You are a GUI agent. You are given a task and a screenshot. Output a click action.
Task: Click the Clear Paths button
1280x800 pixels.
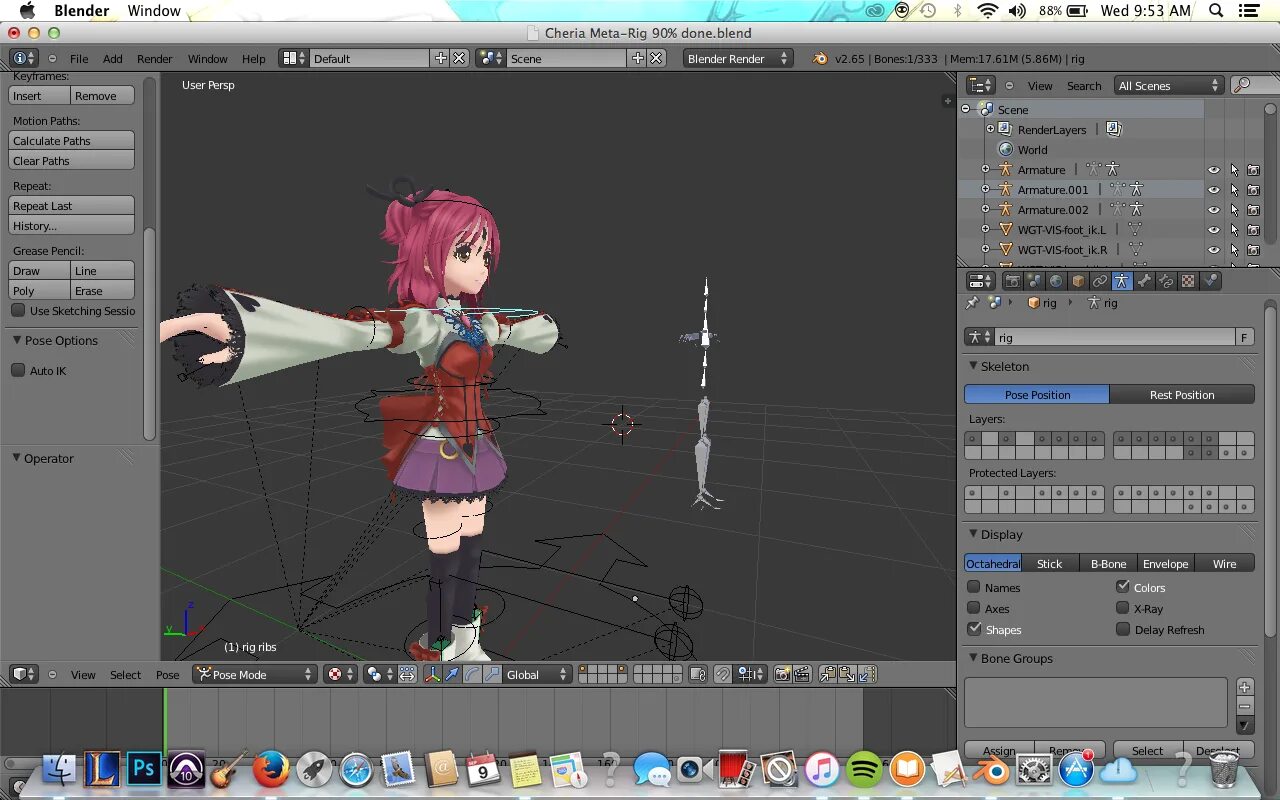(71, 161)
